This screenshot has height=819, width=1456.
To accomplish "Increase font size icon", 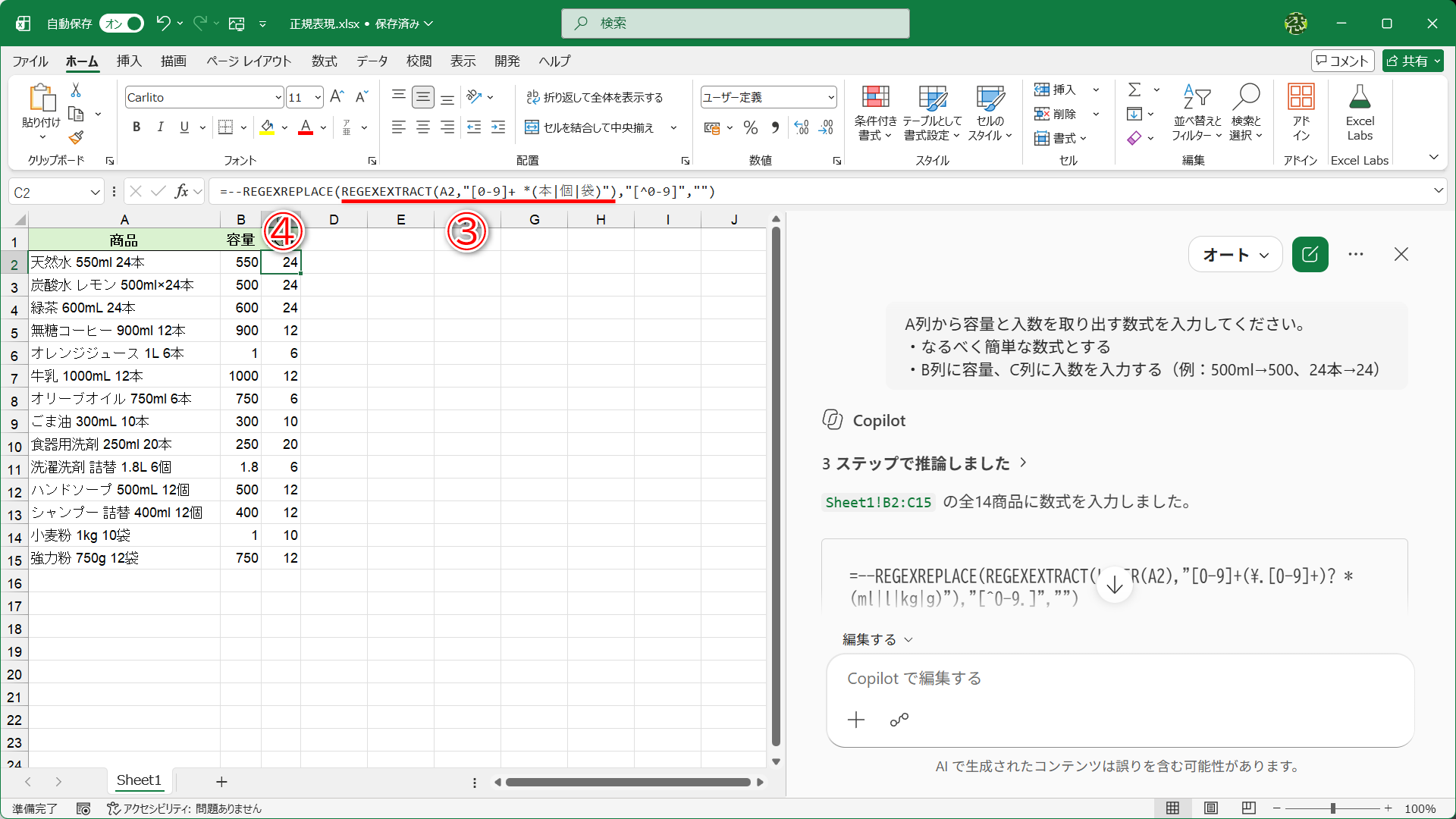I will coord(337,96).
